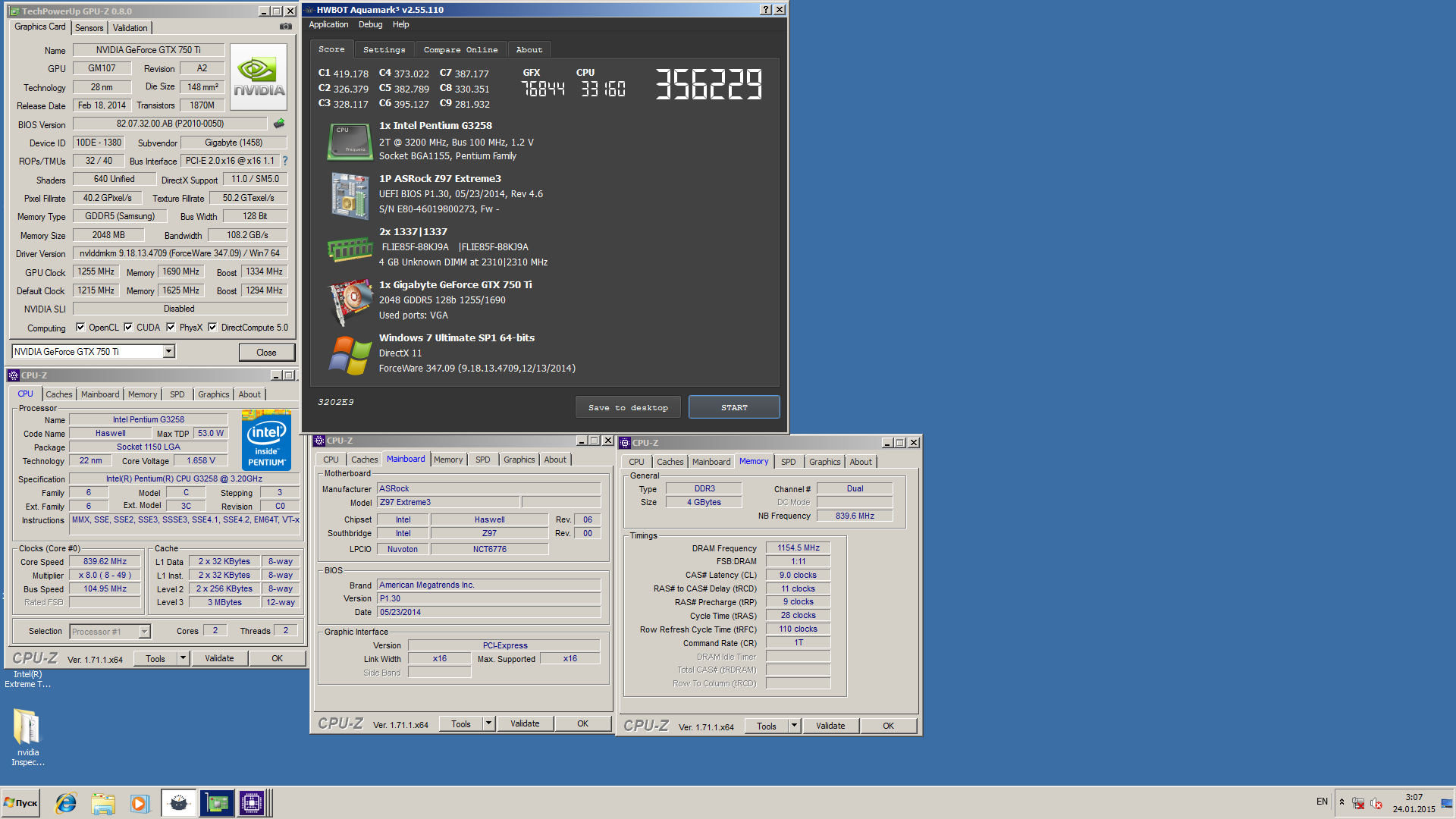Viewport: 1456px width, 819px height.
Task: Click the BIOS Version field in GPU-Z
Action: coord(170,124)
